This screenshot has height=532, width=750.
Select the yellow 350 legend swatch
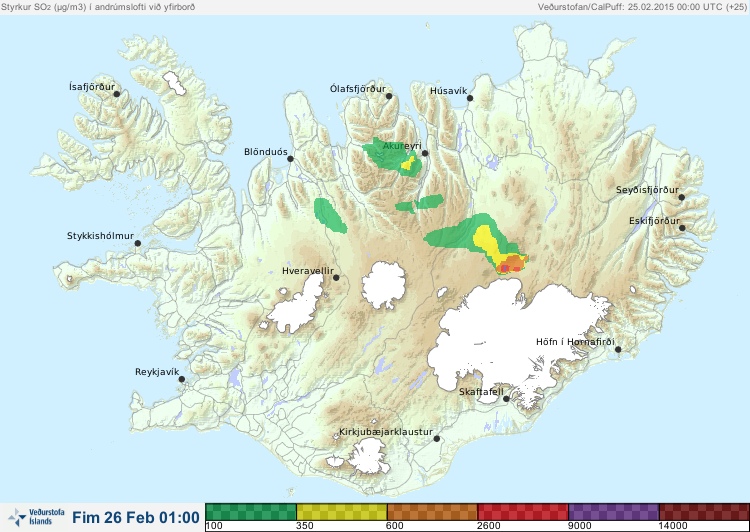342,511
